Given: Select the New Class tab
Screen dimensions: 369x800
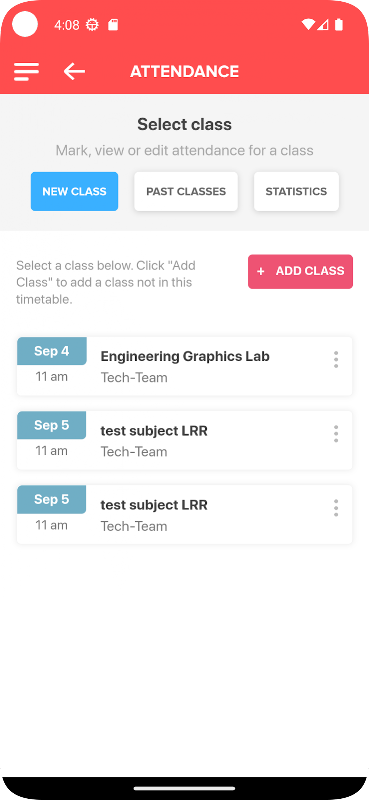Looking at the screenshot, I should coord(75,191).
